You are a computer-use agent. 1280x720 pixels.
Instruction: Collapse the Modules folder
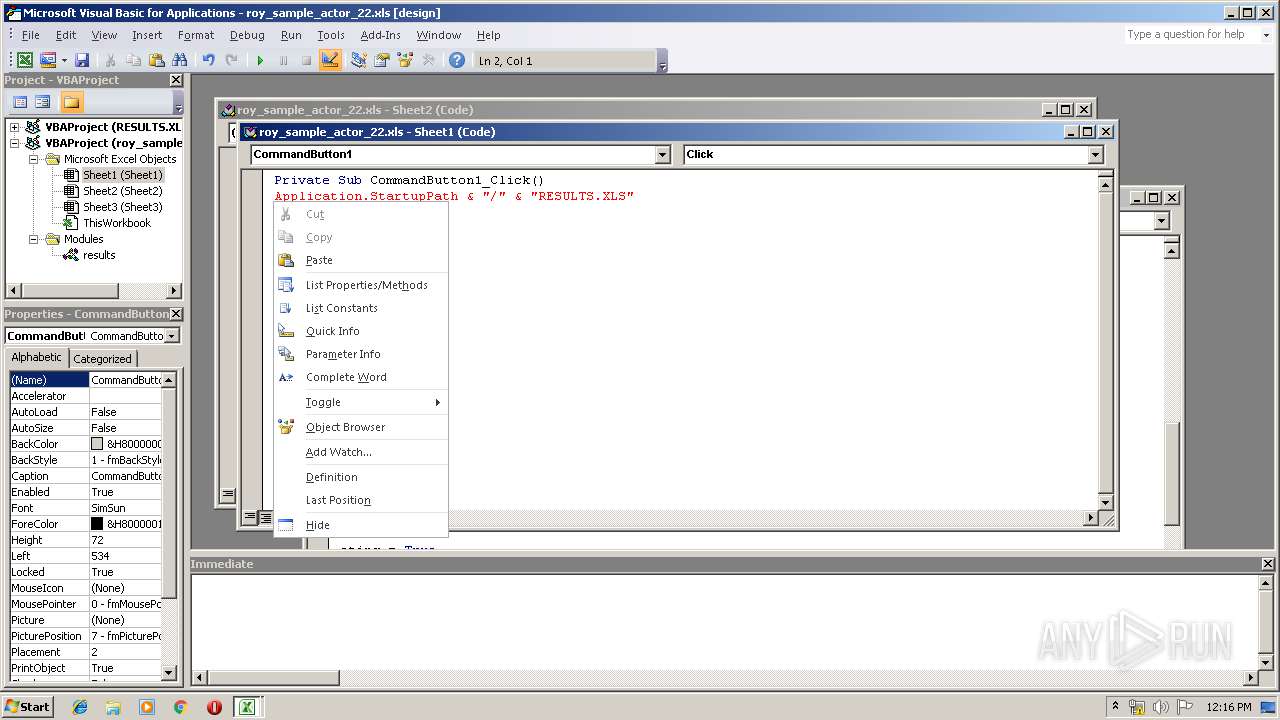pyautogui.click(x=33, y=239)
